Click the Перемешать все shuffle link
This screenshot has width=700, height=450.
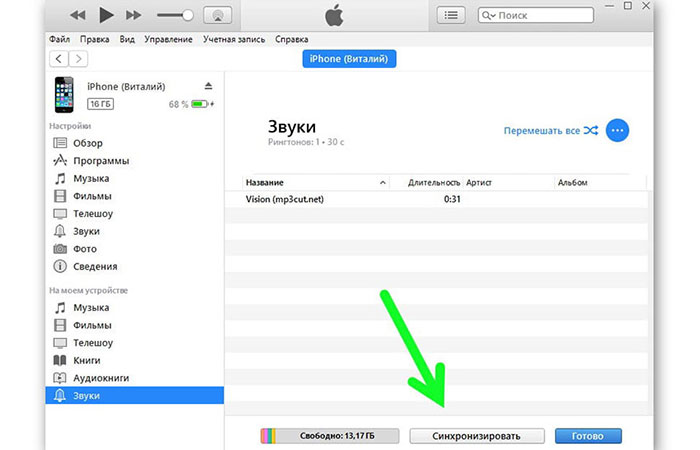pyautogui.click(x=551, y=131)
